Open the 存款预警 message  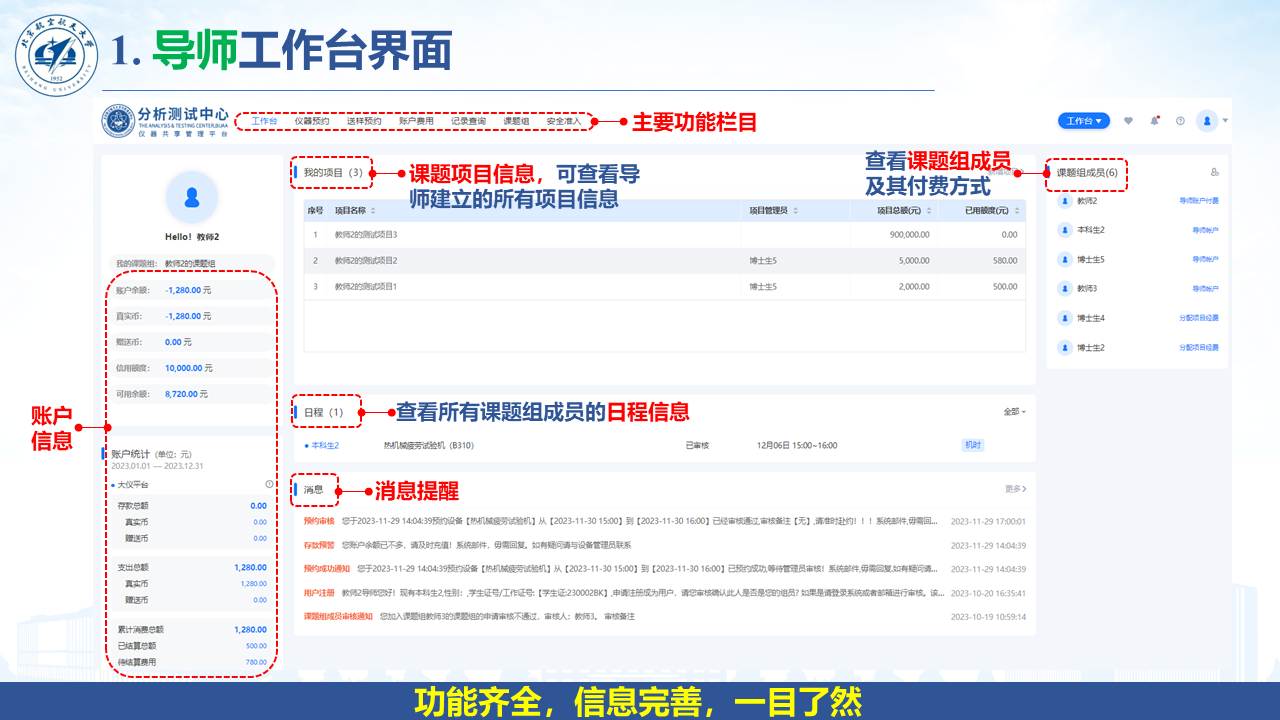(x=319, y=545)
